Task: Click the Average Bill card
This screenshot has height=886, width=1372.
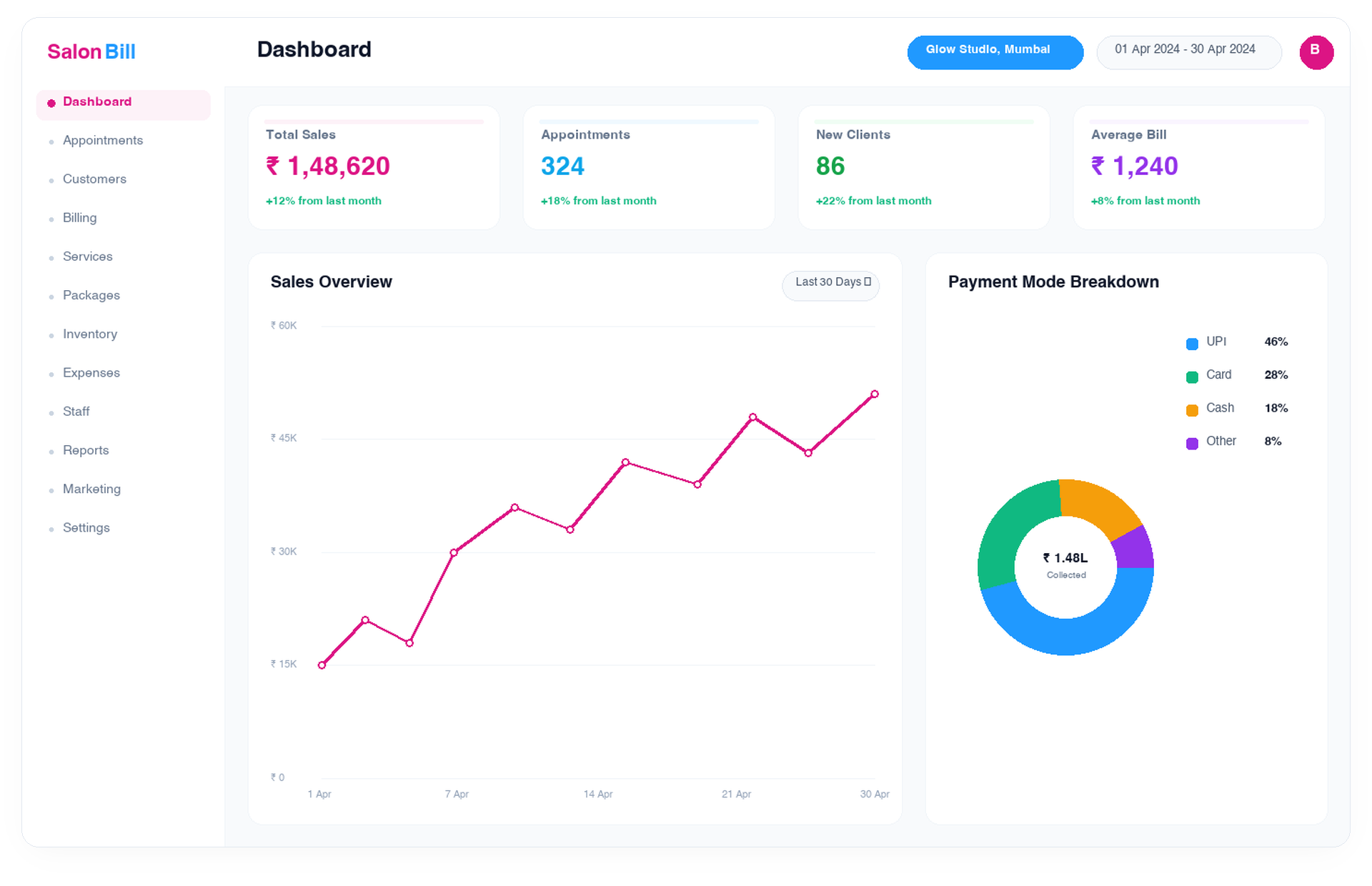Action: [1199, 167]
